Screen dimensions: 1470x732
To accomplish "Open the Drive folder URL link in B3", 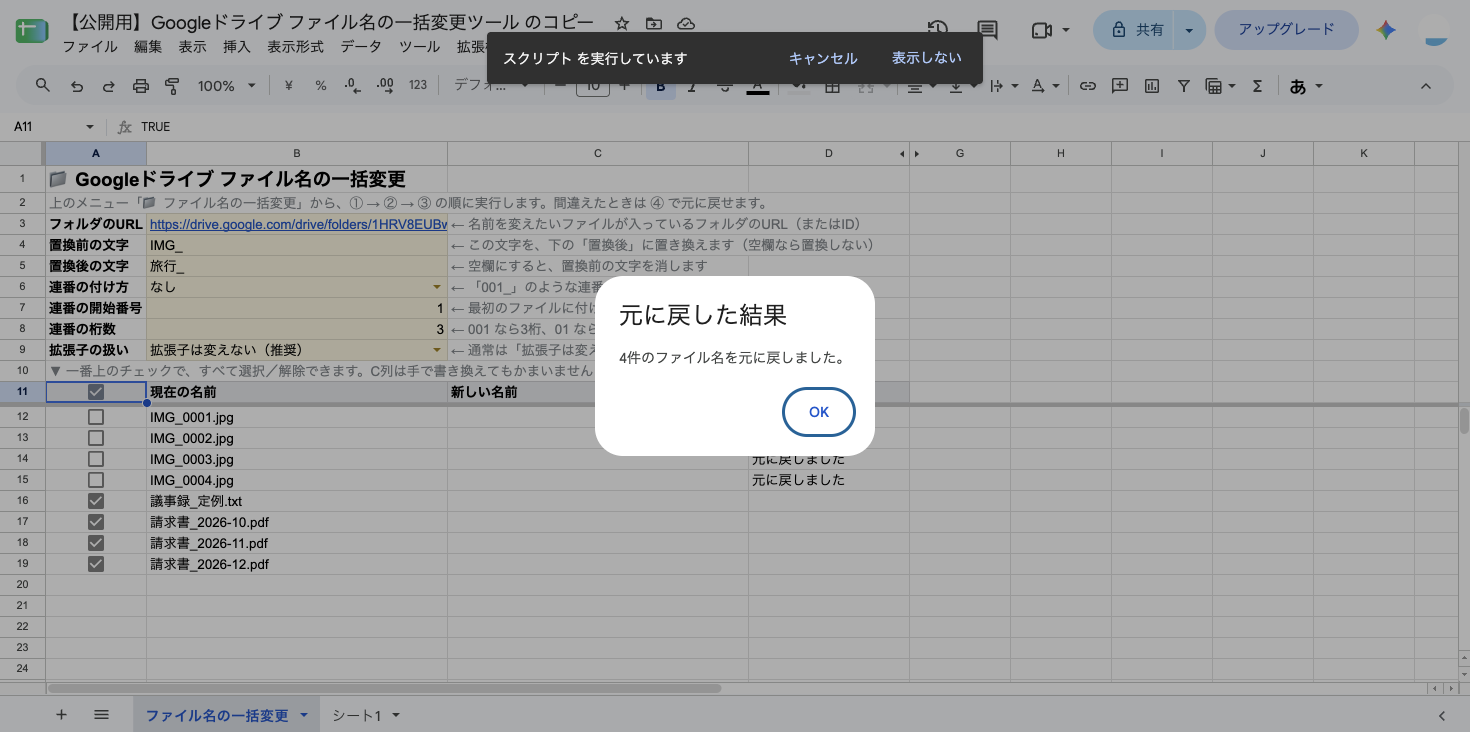I will [298, 224].
